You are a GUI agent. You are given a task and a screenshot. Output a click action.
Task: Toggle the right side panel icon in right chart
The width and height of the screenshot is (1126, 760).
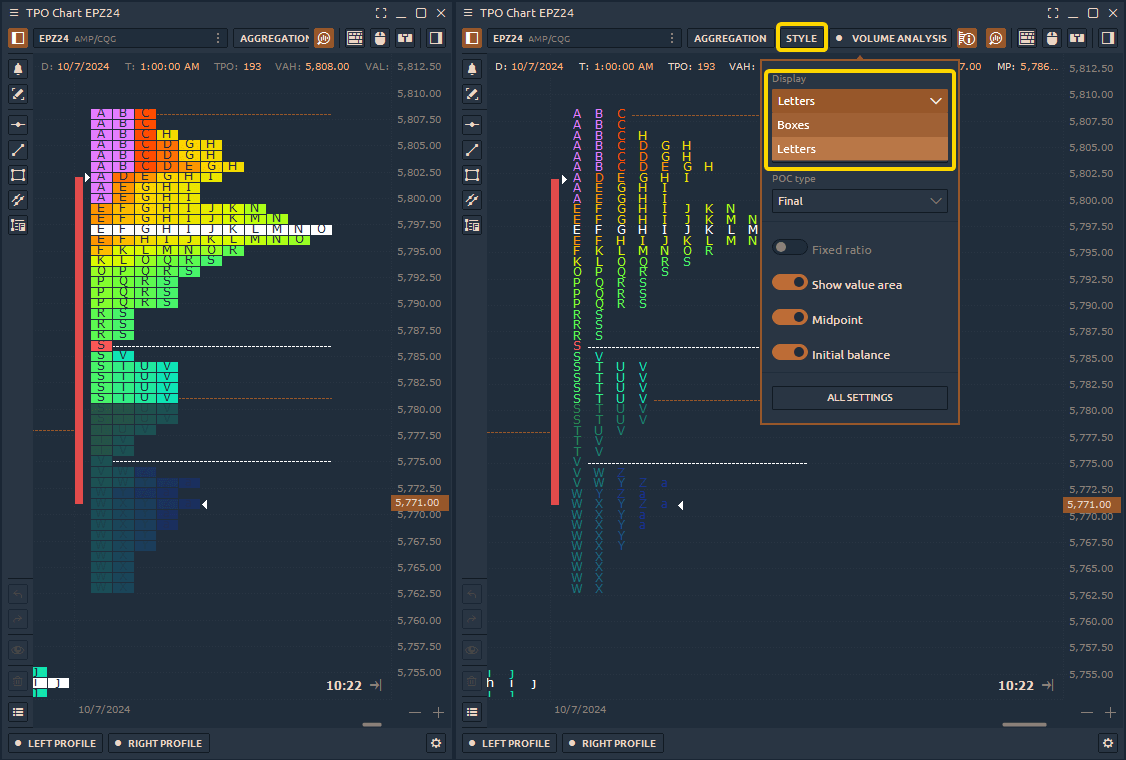(1107, 38)
